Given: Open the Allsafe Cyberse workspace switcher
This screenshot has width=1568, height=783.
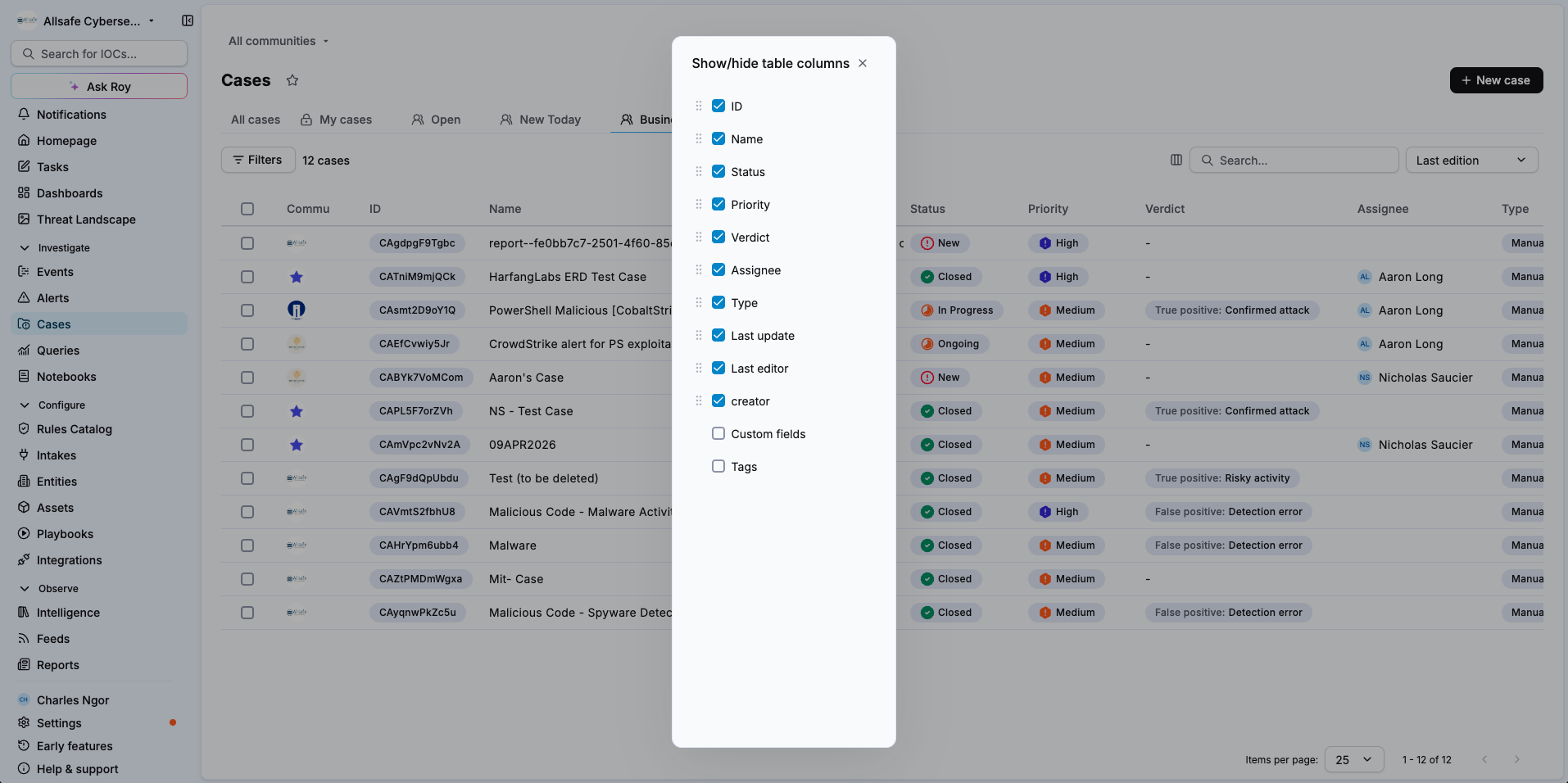Looking at the screenshot, I should click(85, 20).
